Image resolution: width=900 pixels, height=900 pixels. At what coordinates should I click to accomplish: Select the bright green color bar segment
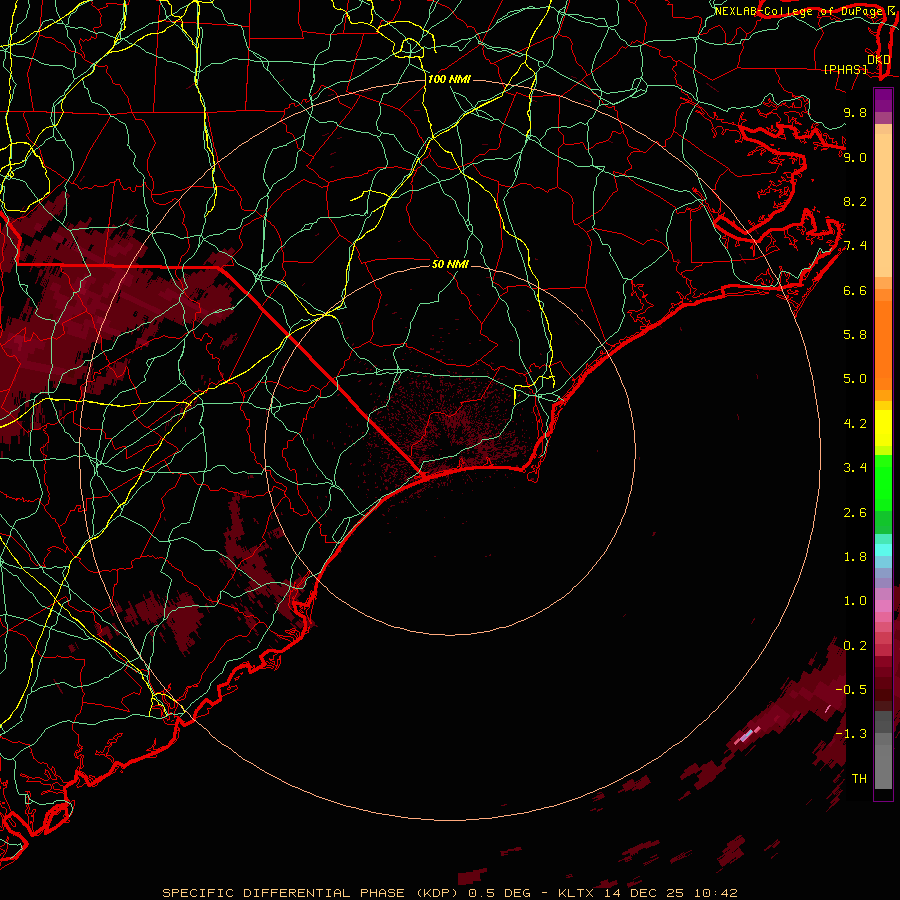pyautogui.click(x=883, y=482)
